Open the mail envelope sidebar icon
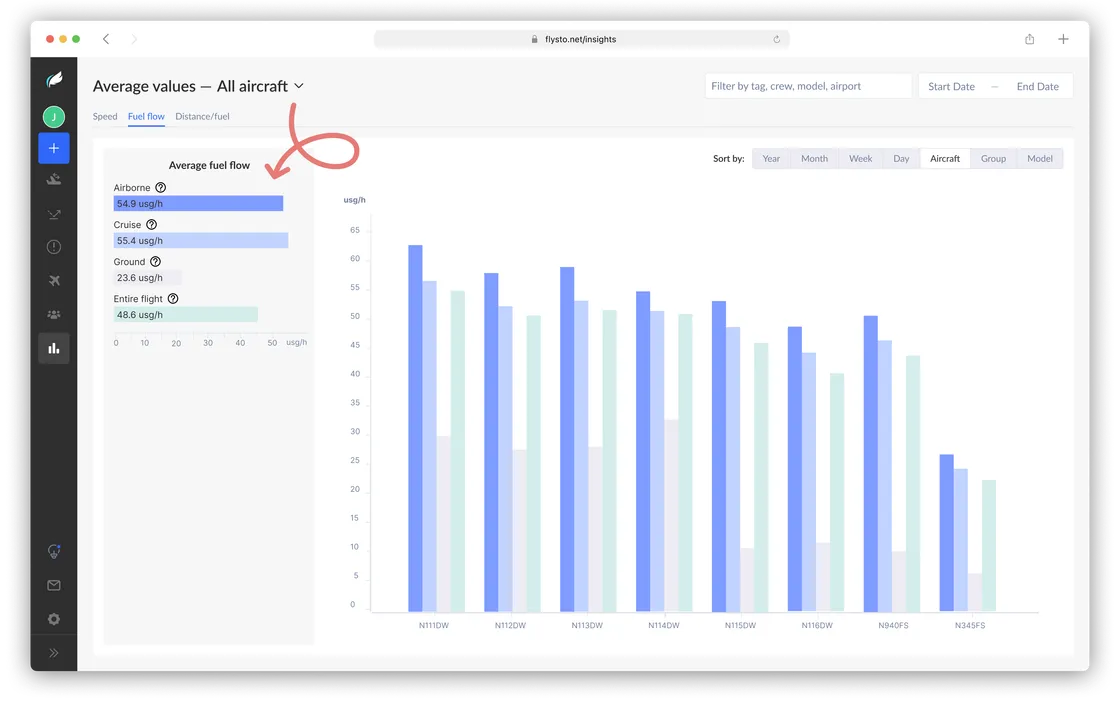The height and width of the screenshot is (712, 1120). pos(54,586)
